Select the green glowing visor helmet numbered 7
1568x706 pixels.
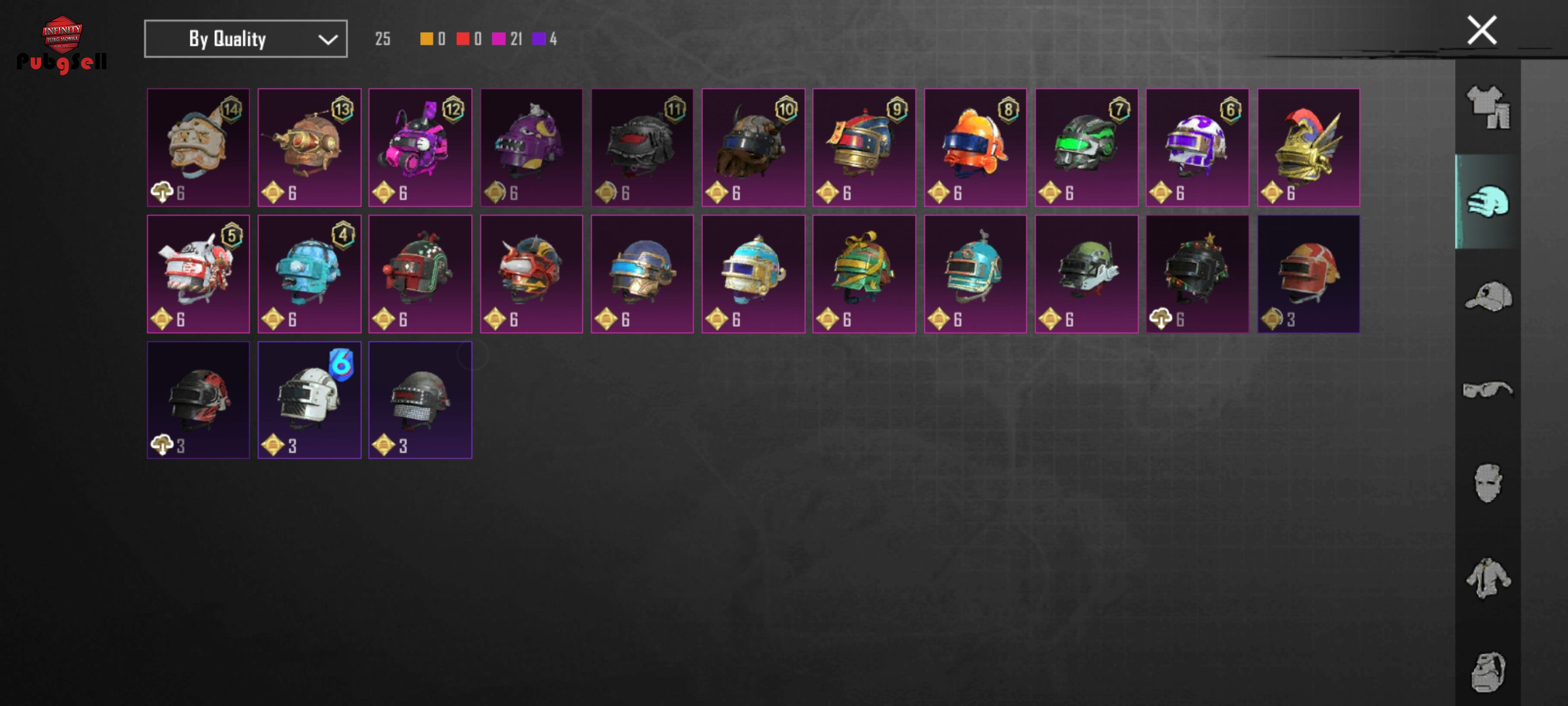pos(1086,148)
